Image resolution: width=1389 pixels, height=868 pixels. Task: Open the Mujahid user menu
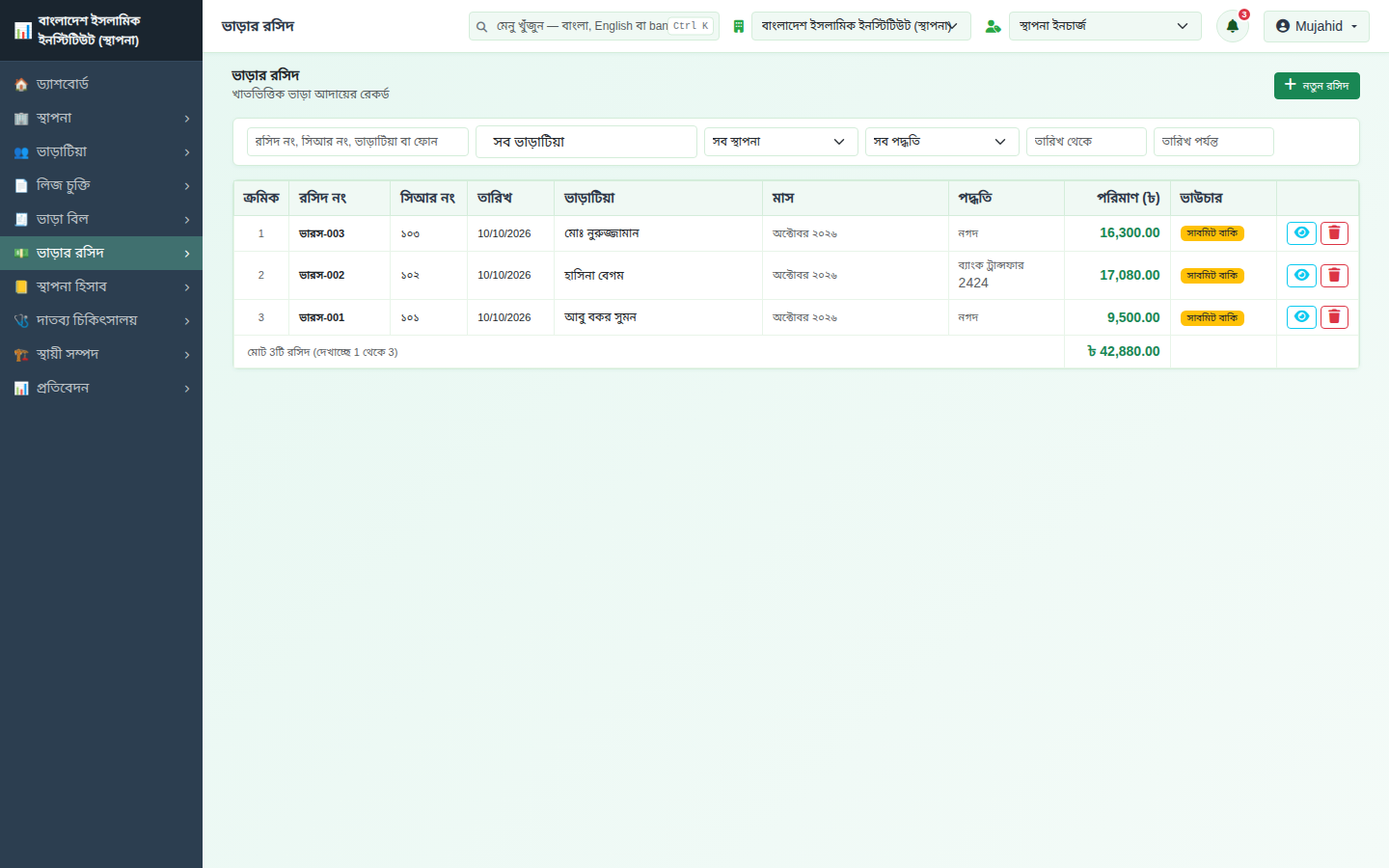[x=1317, y=26]
